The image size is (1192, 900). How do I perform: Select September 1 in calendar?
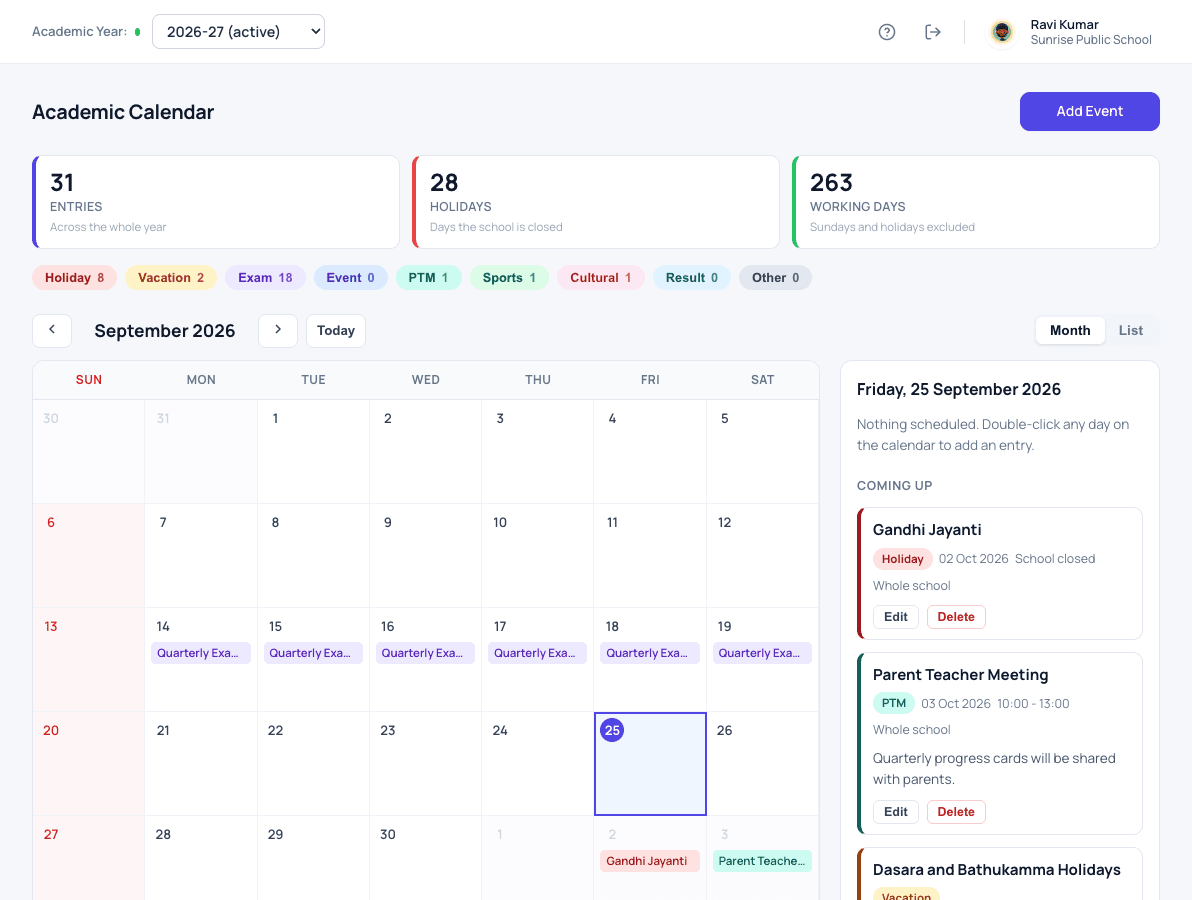click(x=313, y=452)
